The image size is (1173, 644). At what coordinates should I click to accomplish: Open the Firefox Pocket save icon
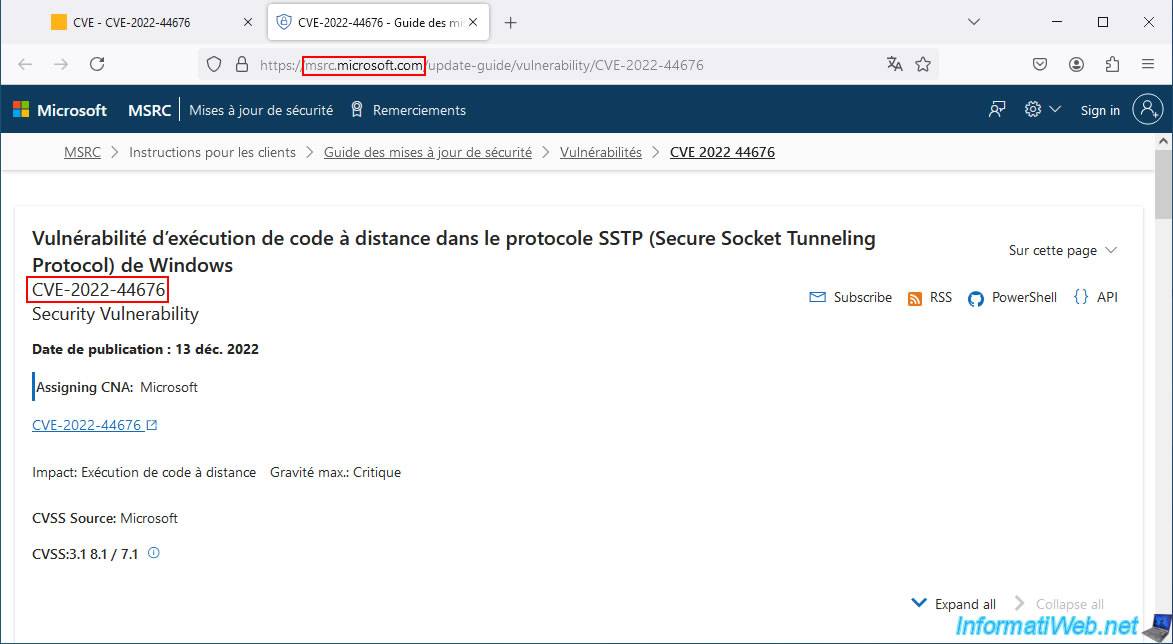pos(1040,64)
